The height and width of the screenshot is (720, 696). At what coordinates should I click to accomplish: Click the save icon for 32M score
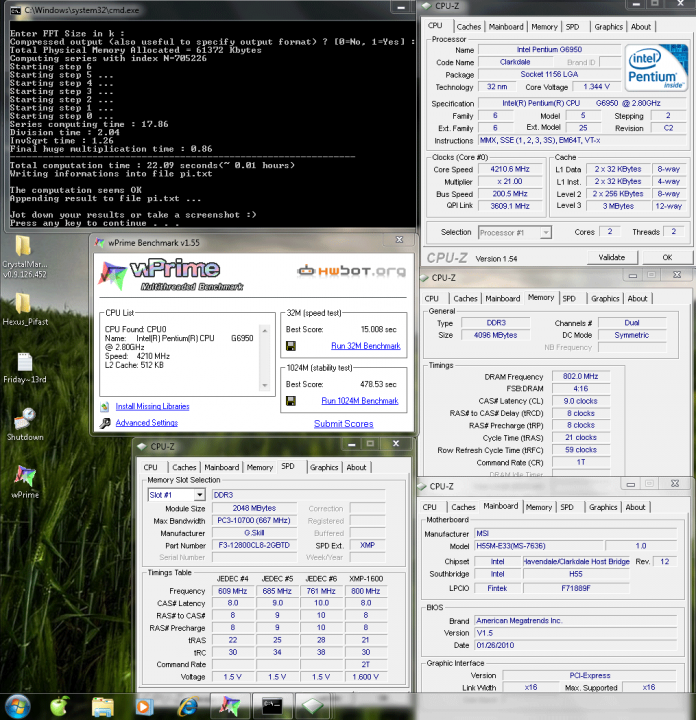point(291,346)
